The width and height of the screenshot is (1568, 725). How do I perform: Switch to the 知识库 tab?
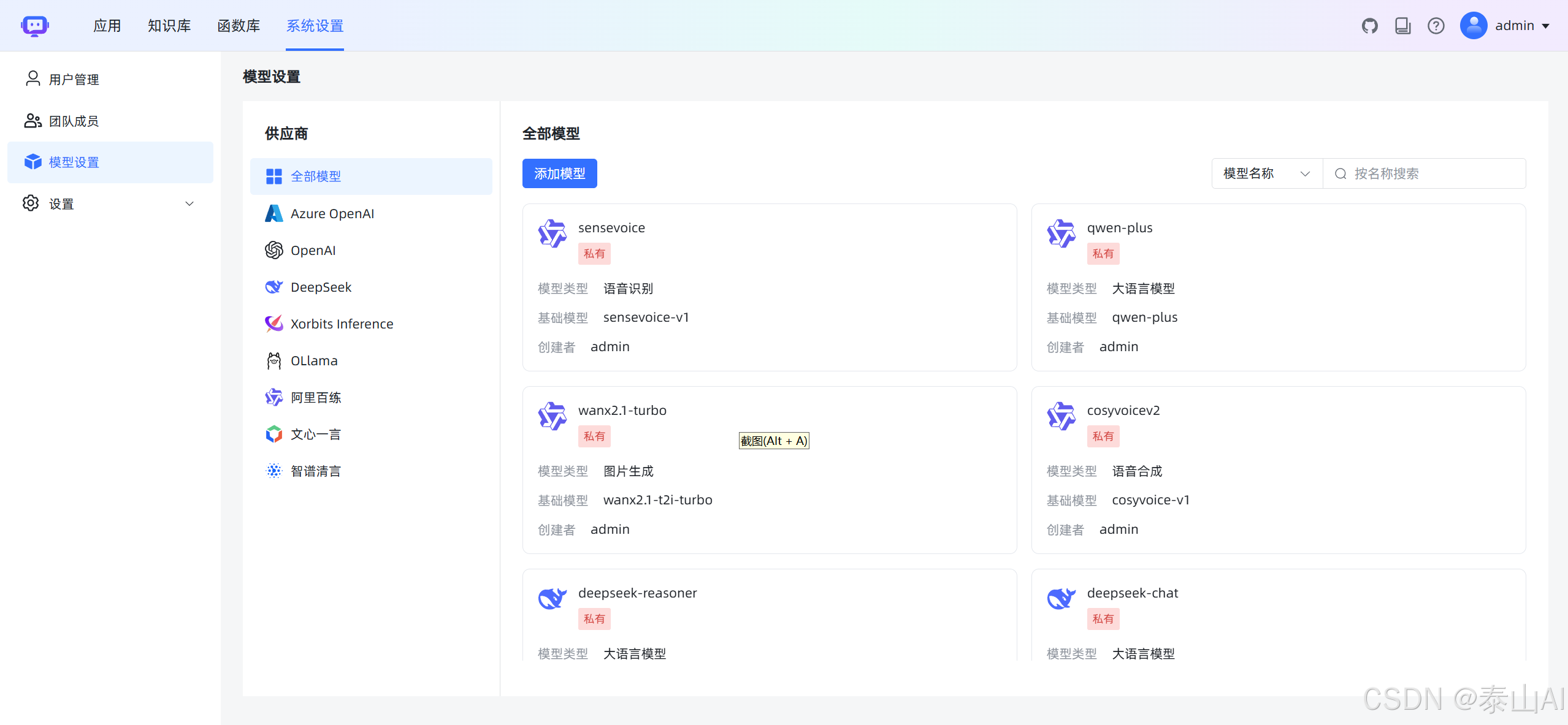[169, 25]
